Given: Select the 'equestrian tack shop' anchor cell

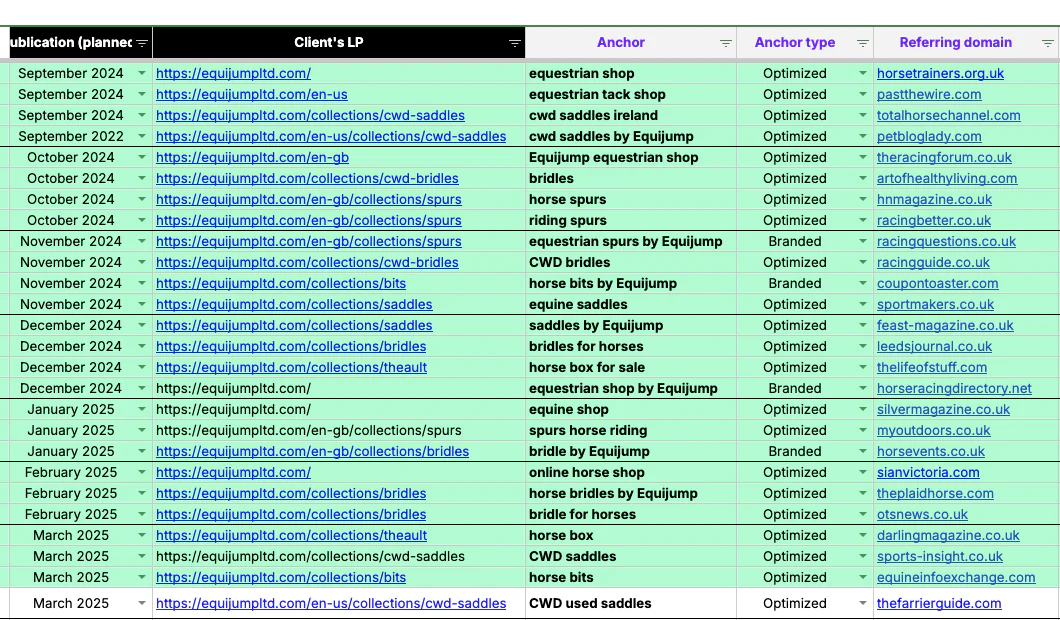Looking at the screenshot, I should tap(631, 94).
